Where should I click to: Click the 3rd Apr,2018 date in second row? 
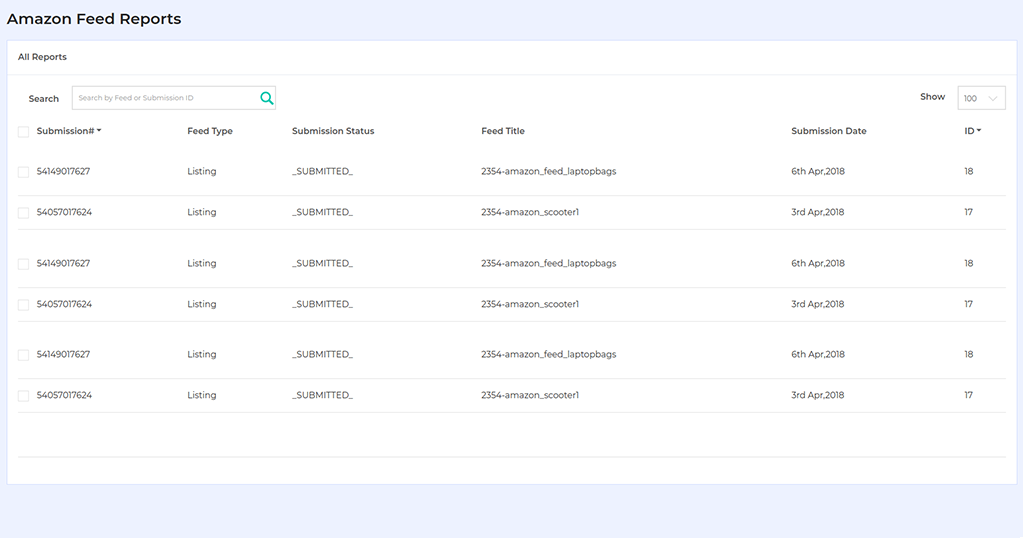click(x=818, y=212)
